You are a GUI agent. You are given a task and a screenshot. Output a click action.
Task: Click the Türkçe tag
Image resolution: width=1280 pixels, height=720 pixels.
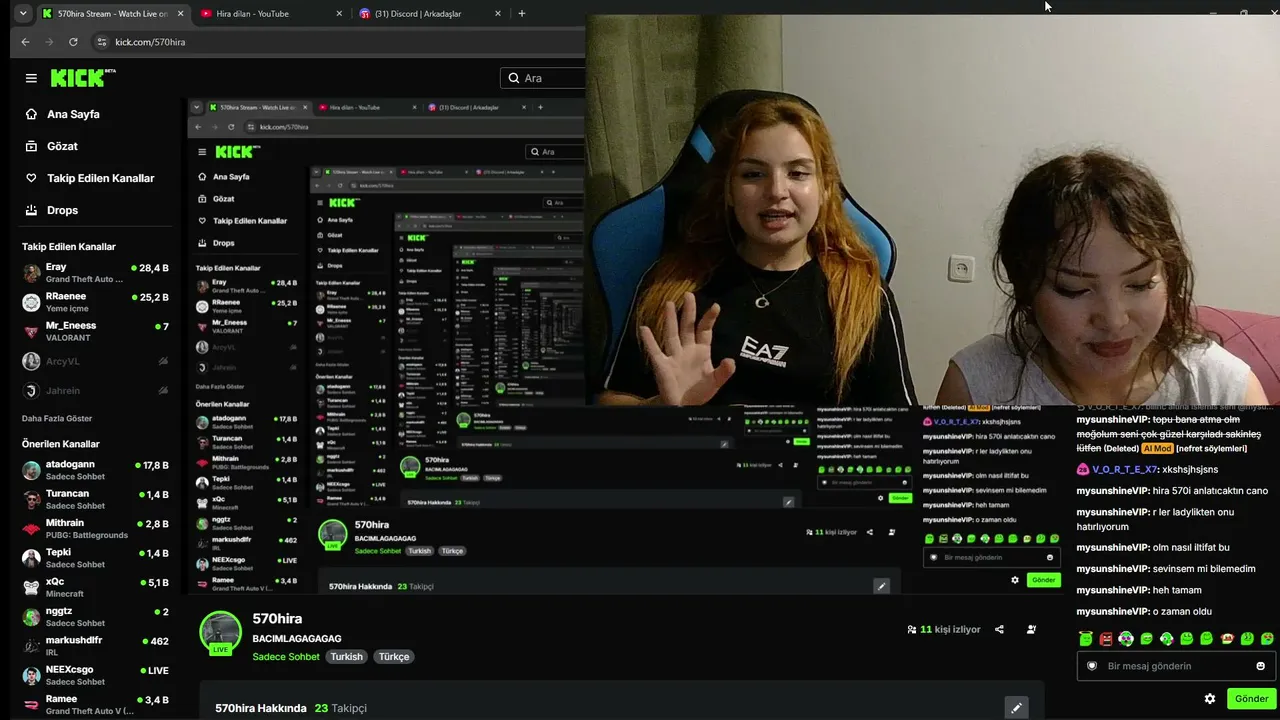pyautogui.click(x=394, y=657)
